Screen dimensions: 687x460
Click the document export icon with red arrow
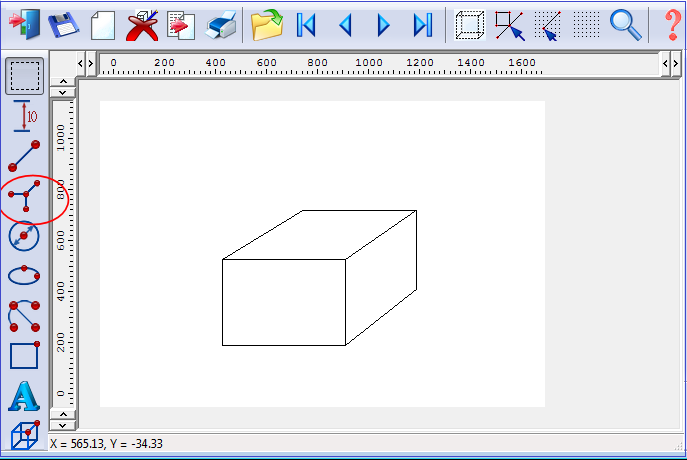(x=181, y=26)
